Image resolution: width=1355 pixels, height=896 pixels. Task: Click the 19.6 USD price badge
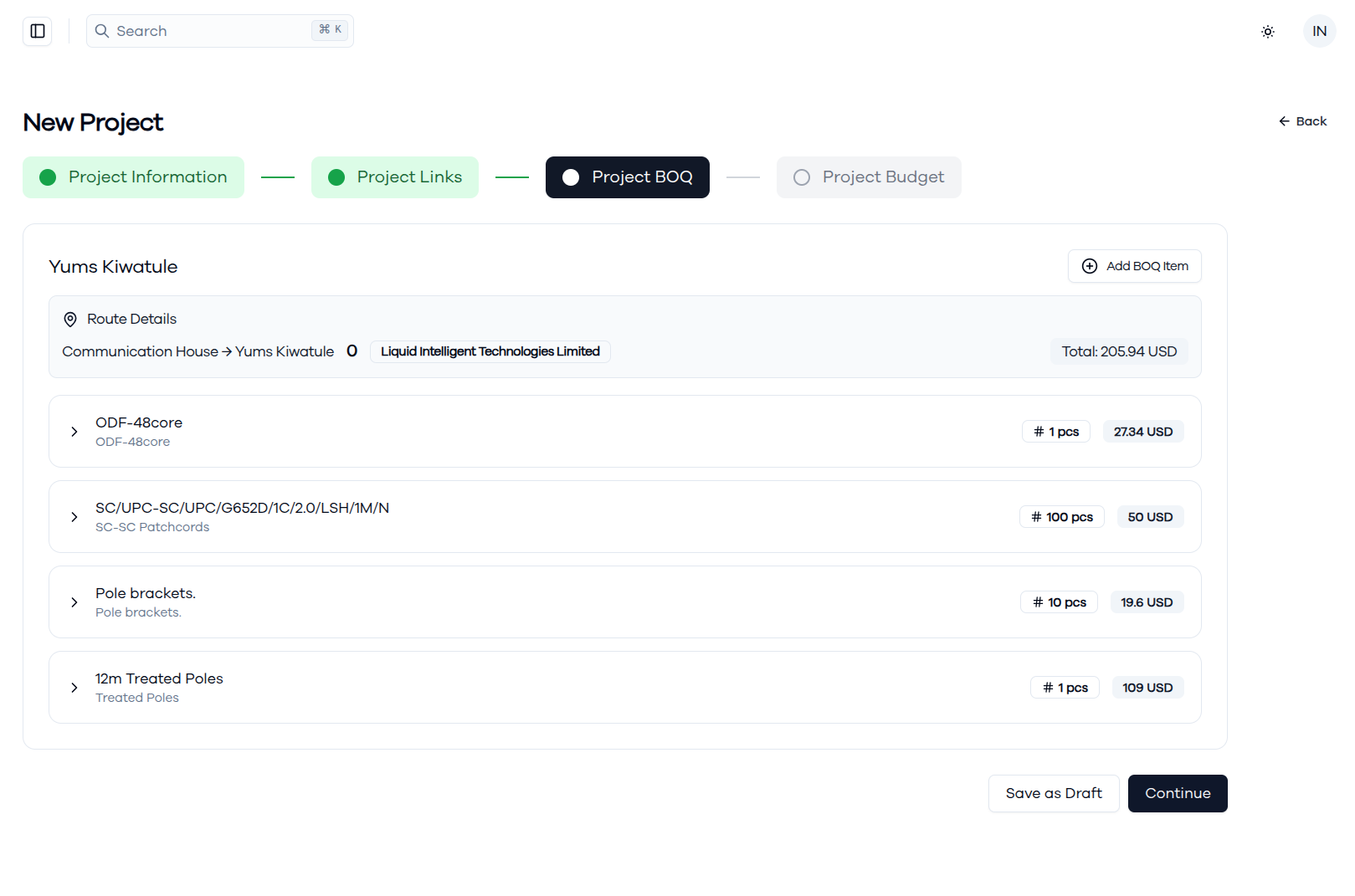point(1147,602)
